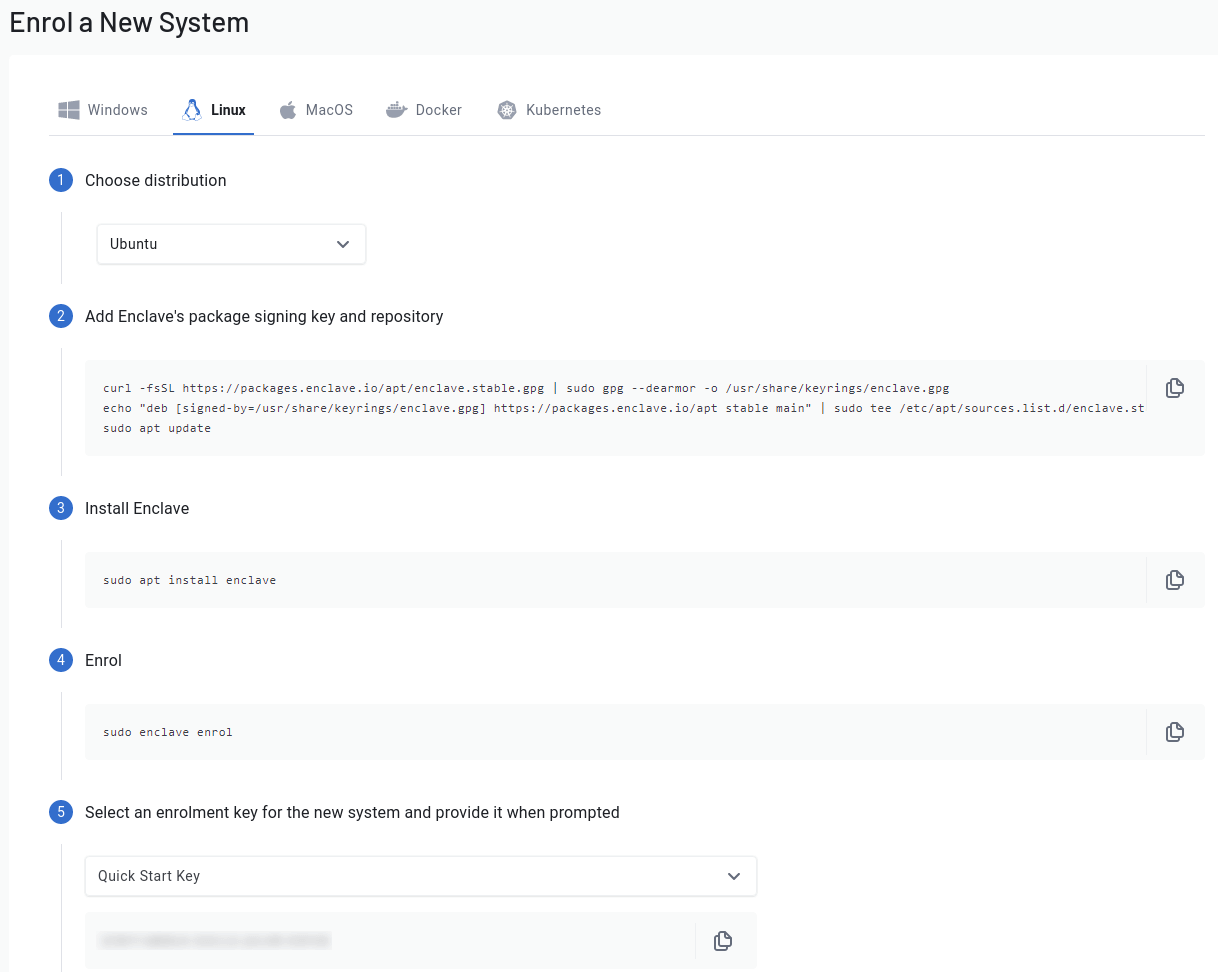The width and height of the screenshot is (1218, 972).
Task: Click the Windows logo icon
Action: pos(69,110)
